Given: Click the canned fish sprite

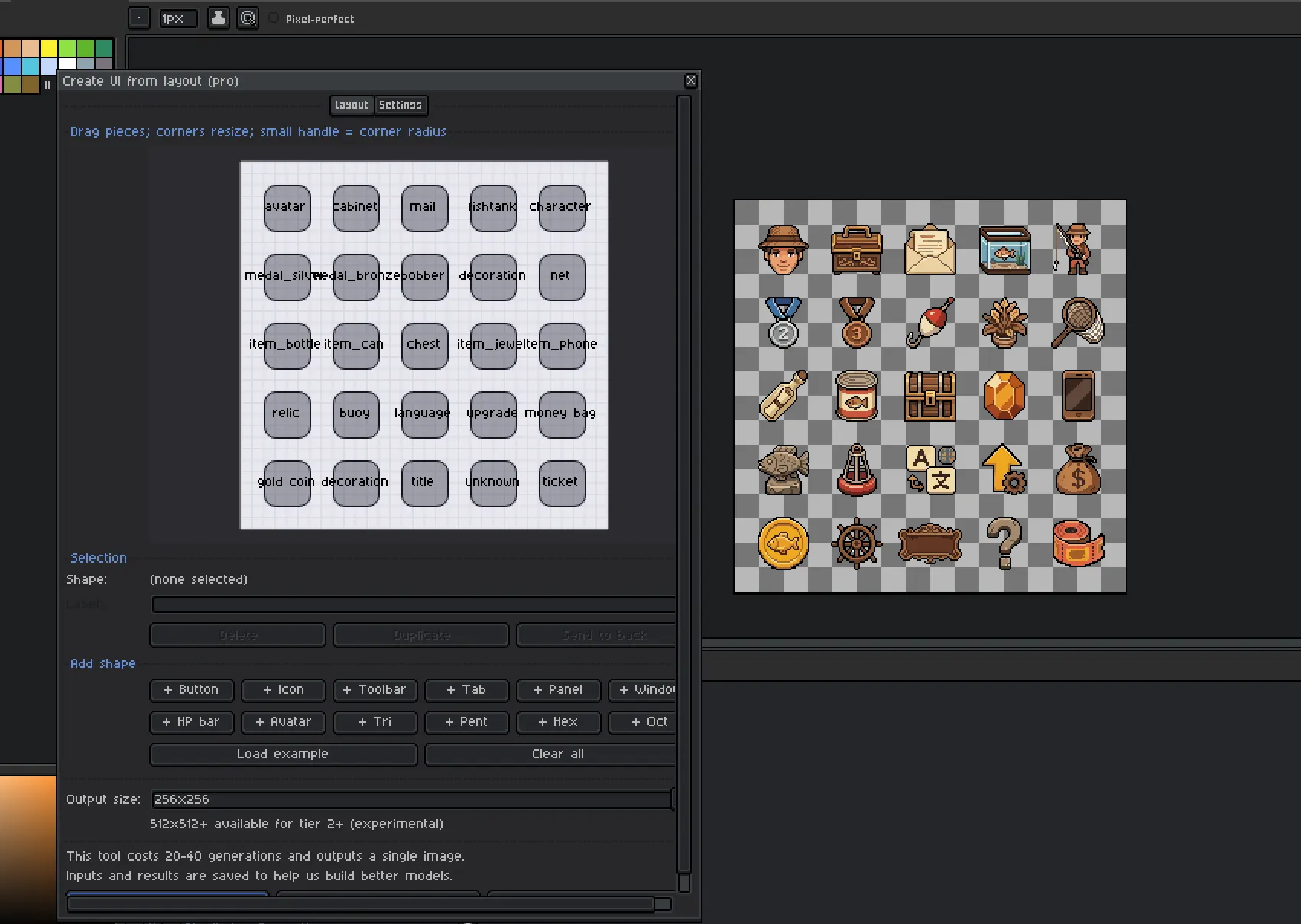Looking at the screenshot, I should (857, 396).
